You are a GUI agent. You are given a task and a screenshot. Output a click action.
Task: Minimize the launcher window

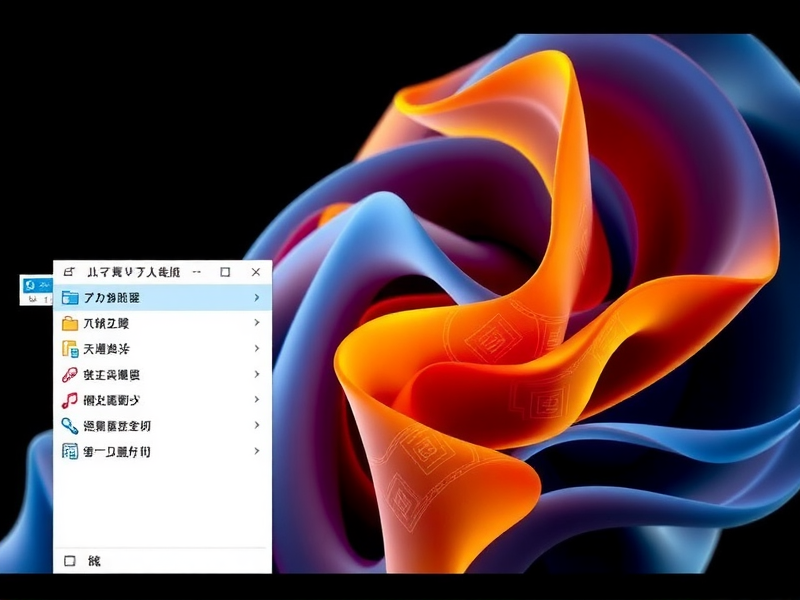tap(199, 270)
